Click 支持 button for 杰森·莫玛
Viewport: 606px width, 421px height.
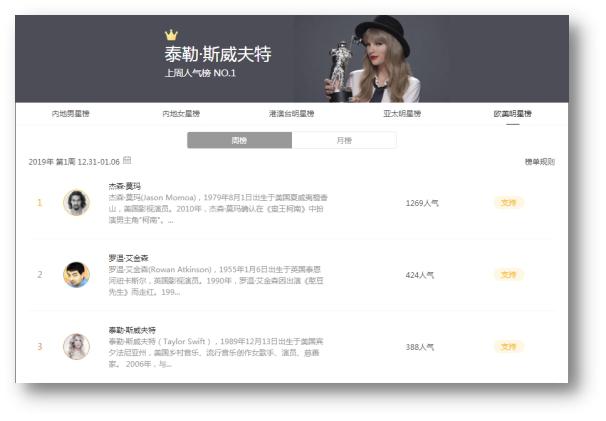click(509, 203)
